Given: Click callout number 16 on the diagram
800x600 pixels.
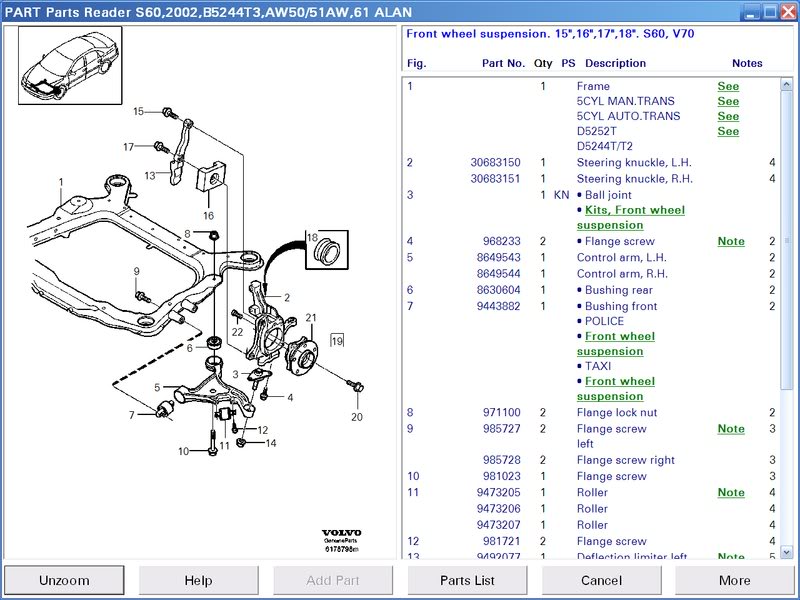Looking at the screenshot, I should 208,215.
